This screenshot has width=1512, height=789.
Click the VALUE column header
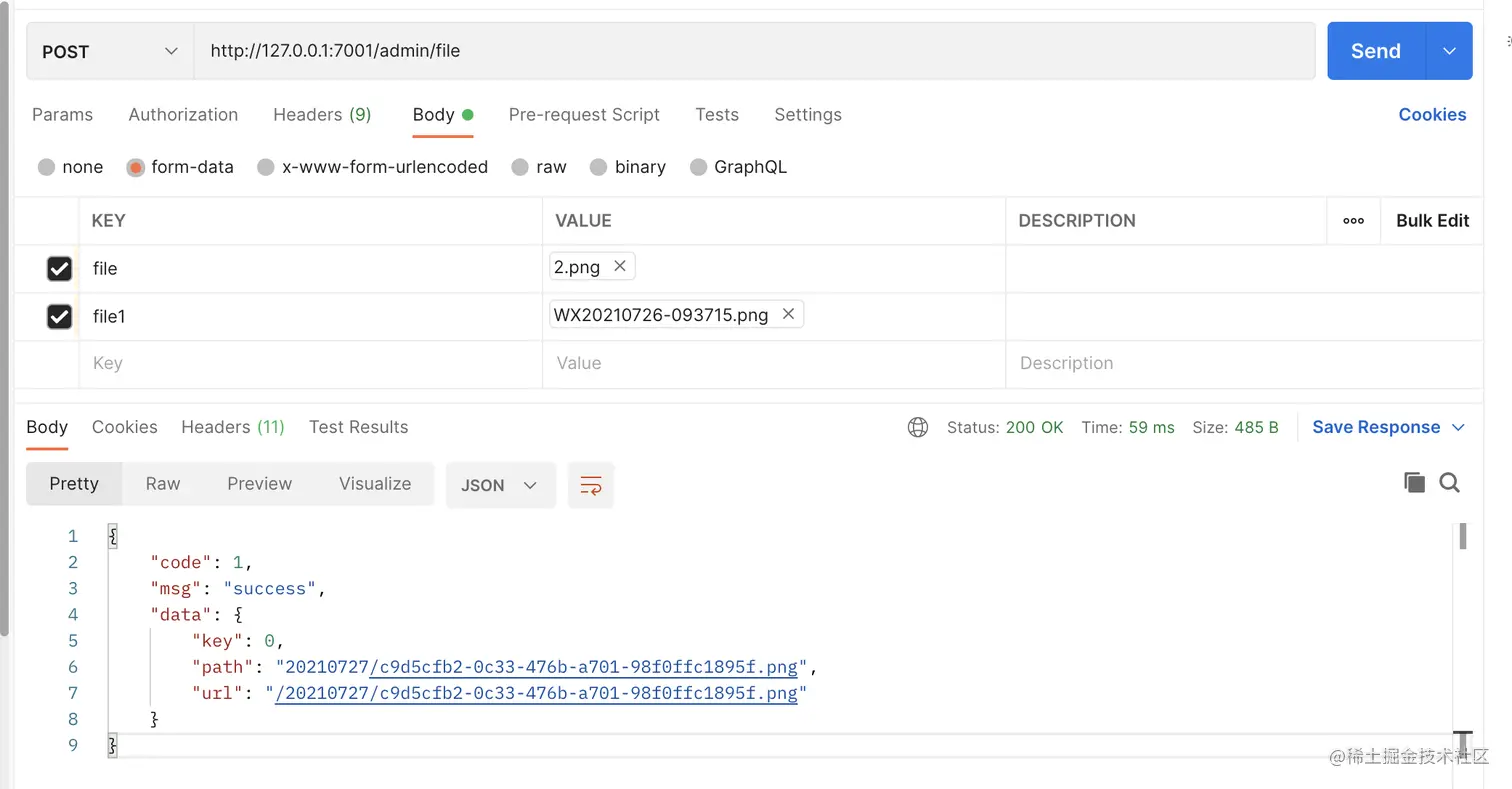tap(582, 221)
